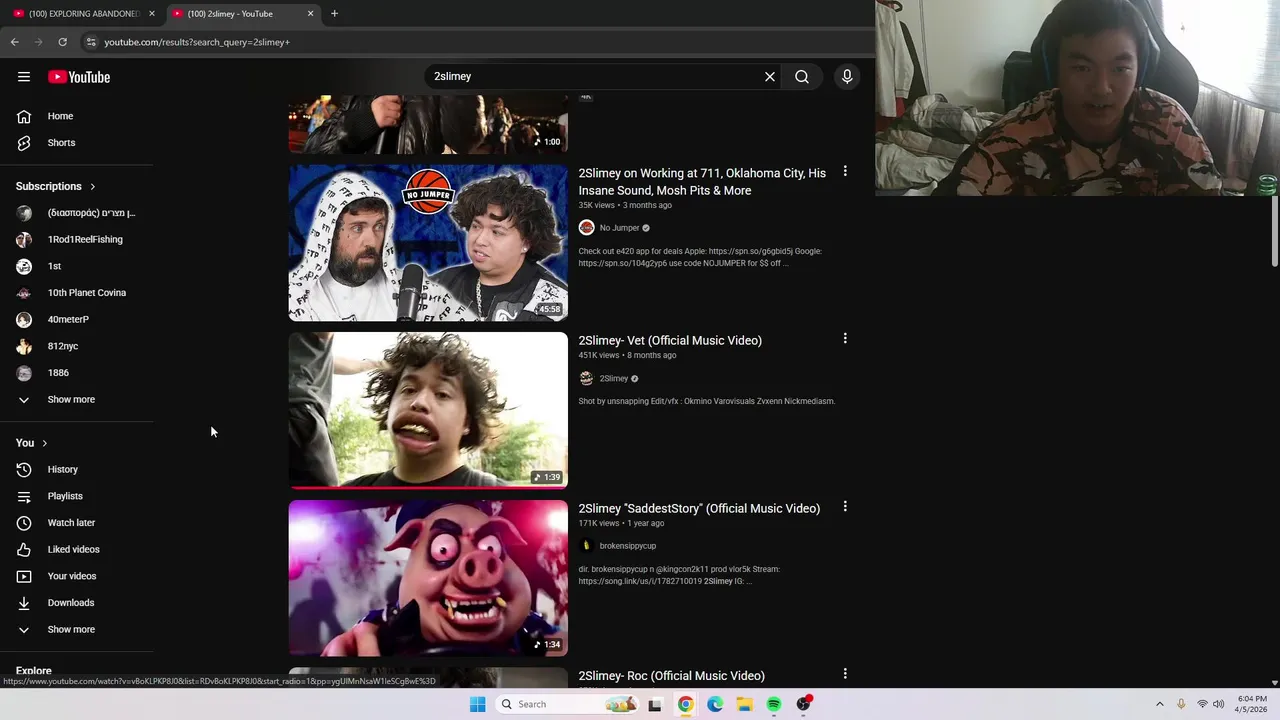Open title '2Slimey- Vet (Official Music Video)'
This screenshot has width=1280, height=720.
[x=670, y=341]
